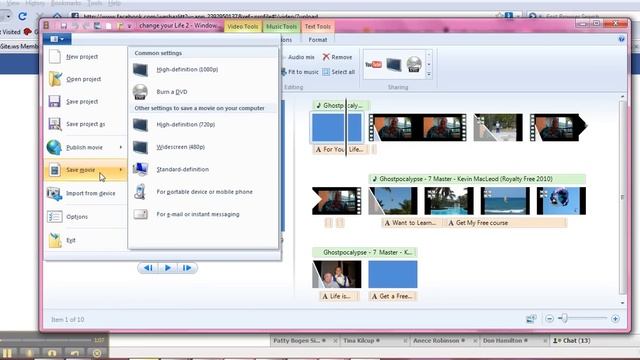The height and width of the screenshot is (360, 640).
Task: Choose Open project from the menu
Action: point(85,79)
